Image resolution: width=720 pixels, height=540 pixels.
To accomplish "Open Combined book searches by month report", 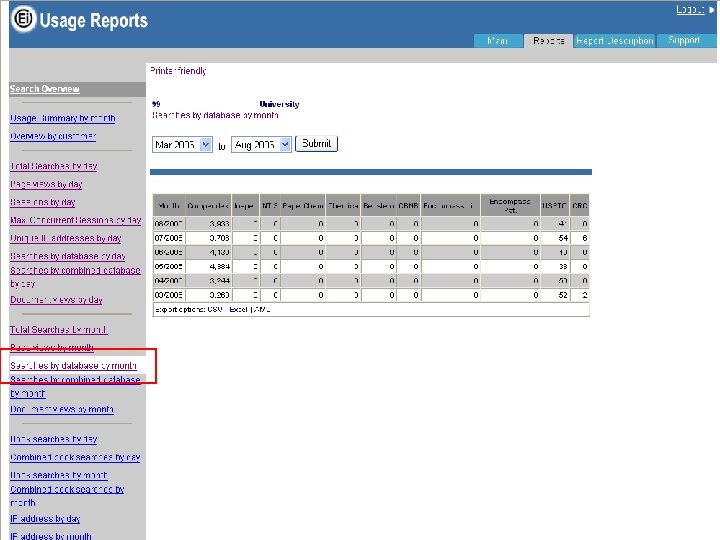I will point(67,495).
